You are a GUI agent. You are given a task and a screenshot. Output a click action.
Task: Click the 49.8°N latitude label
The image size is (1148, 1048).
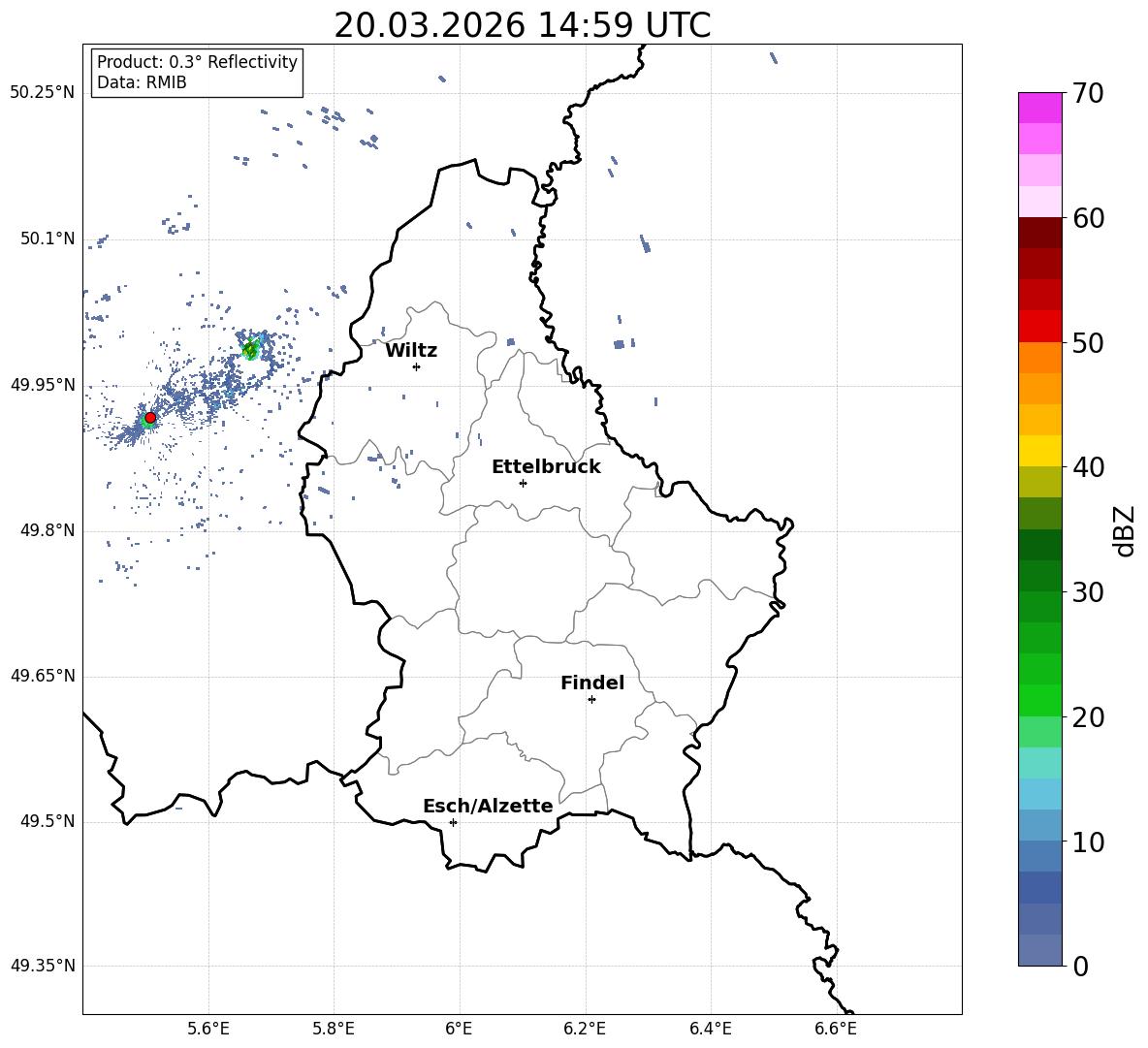click(x=48, y=530)
